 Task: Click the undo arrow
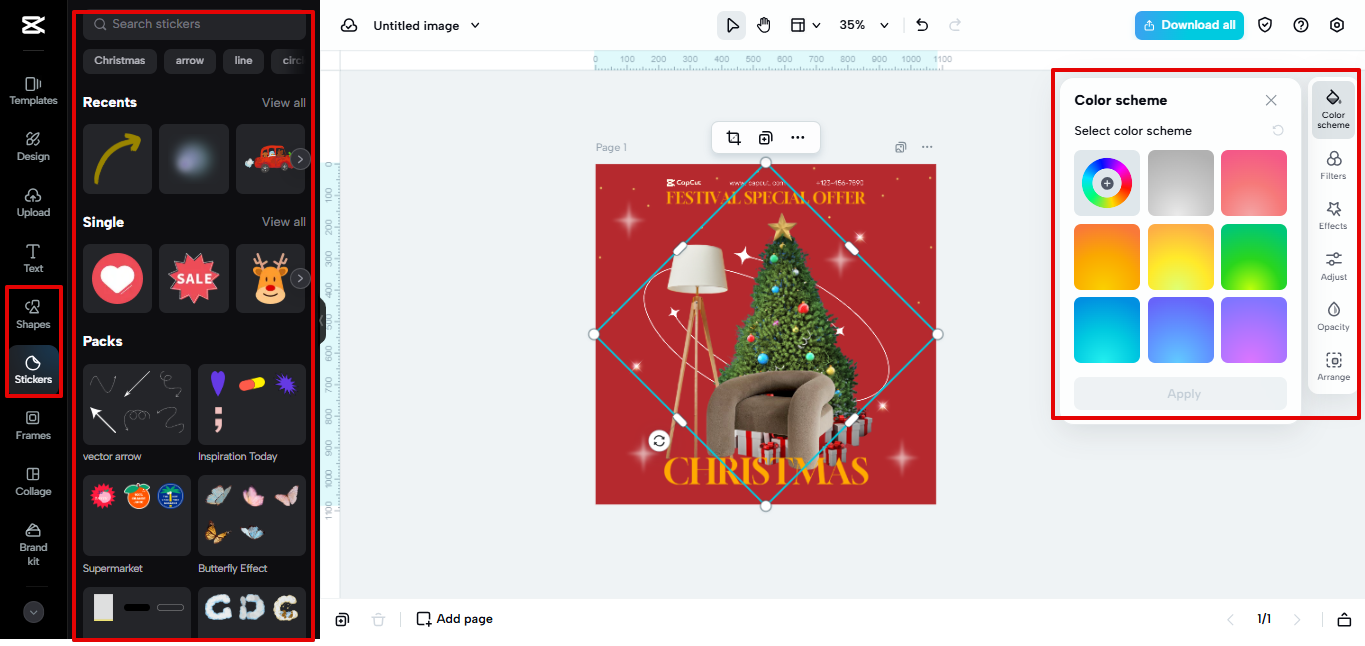922,26
